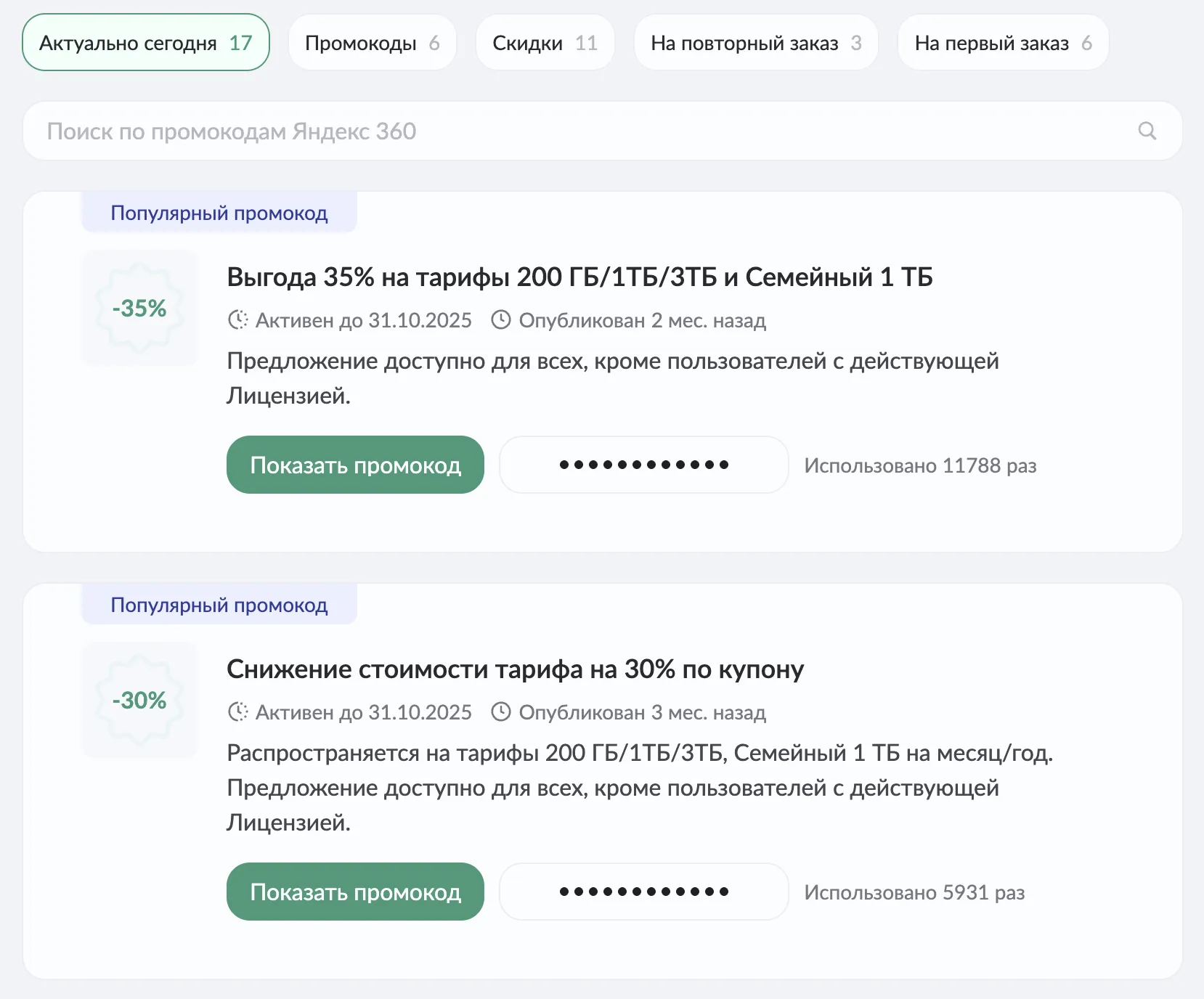Click the published-date clock icon on the 35% offer
The width and height of the screenshot is (1204, 999).
[501, 320]
